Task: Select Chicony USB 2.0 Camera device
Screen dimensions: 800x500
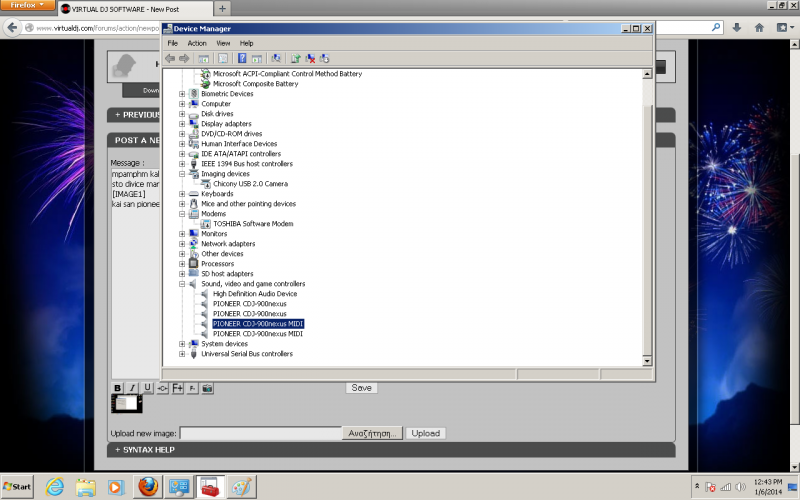Action: pos(250,184)
